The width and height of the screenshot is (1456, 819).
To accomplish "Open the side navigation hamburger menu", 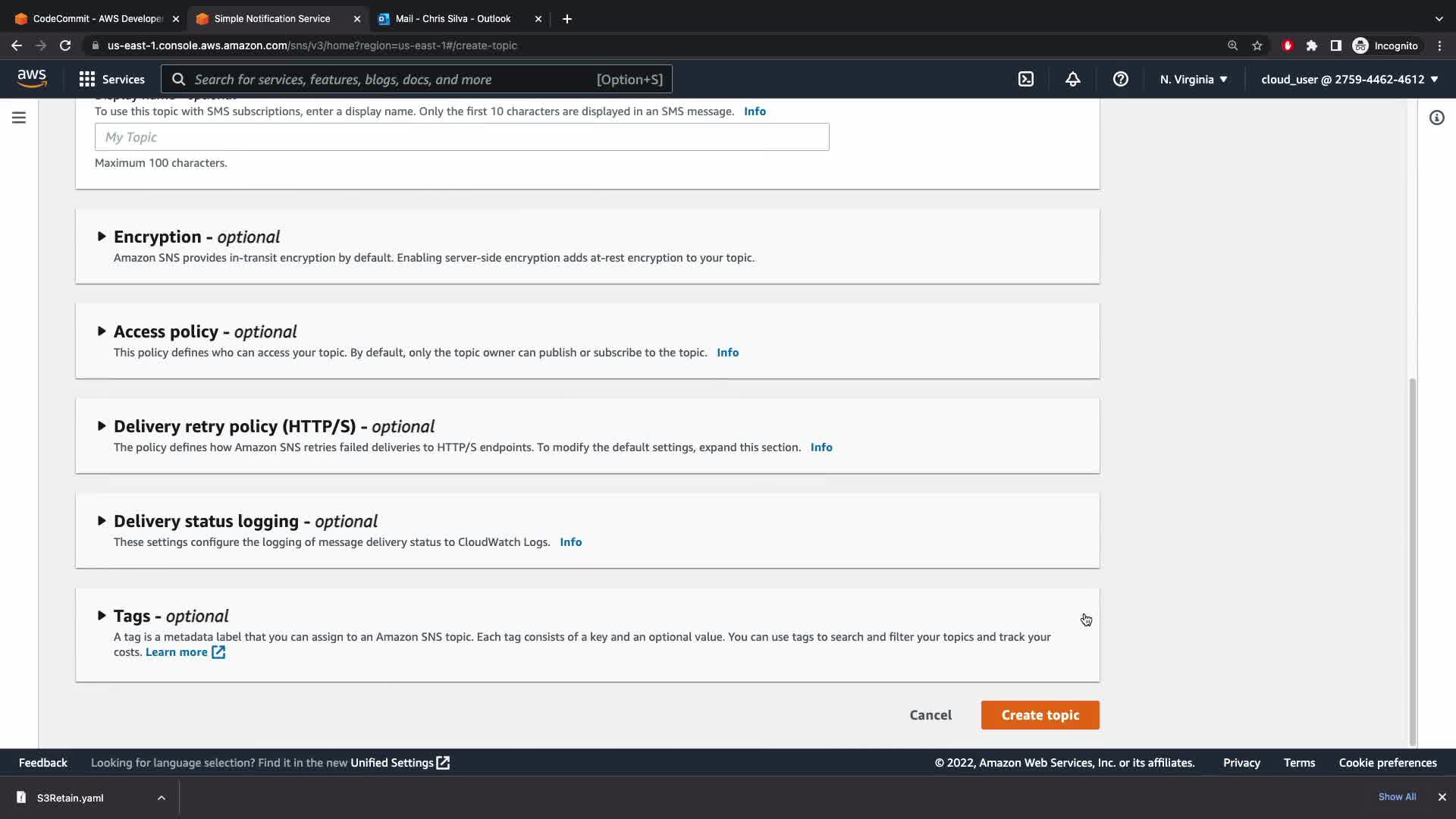I will coord(19,118).
